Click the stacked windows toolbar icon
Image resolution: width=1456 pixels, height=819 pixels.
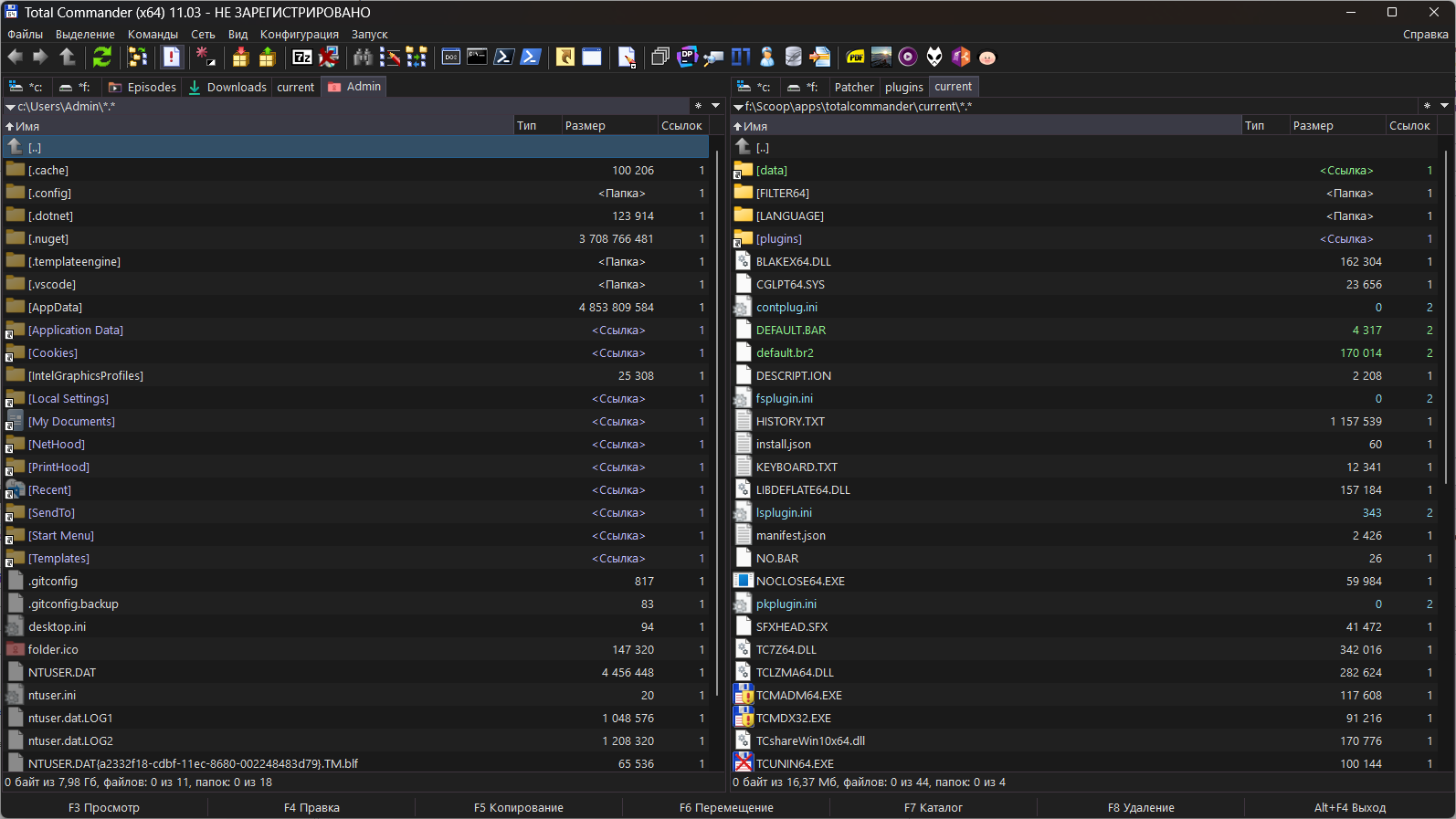[660, 57]
